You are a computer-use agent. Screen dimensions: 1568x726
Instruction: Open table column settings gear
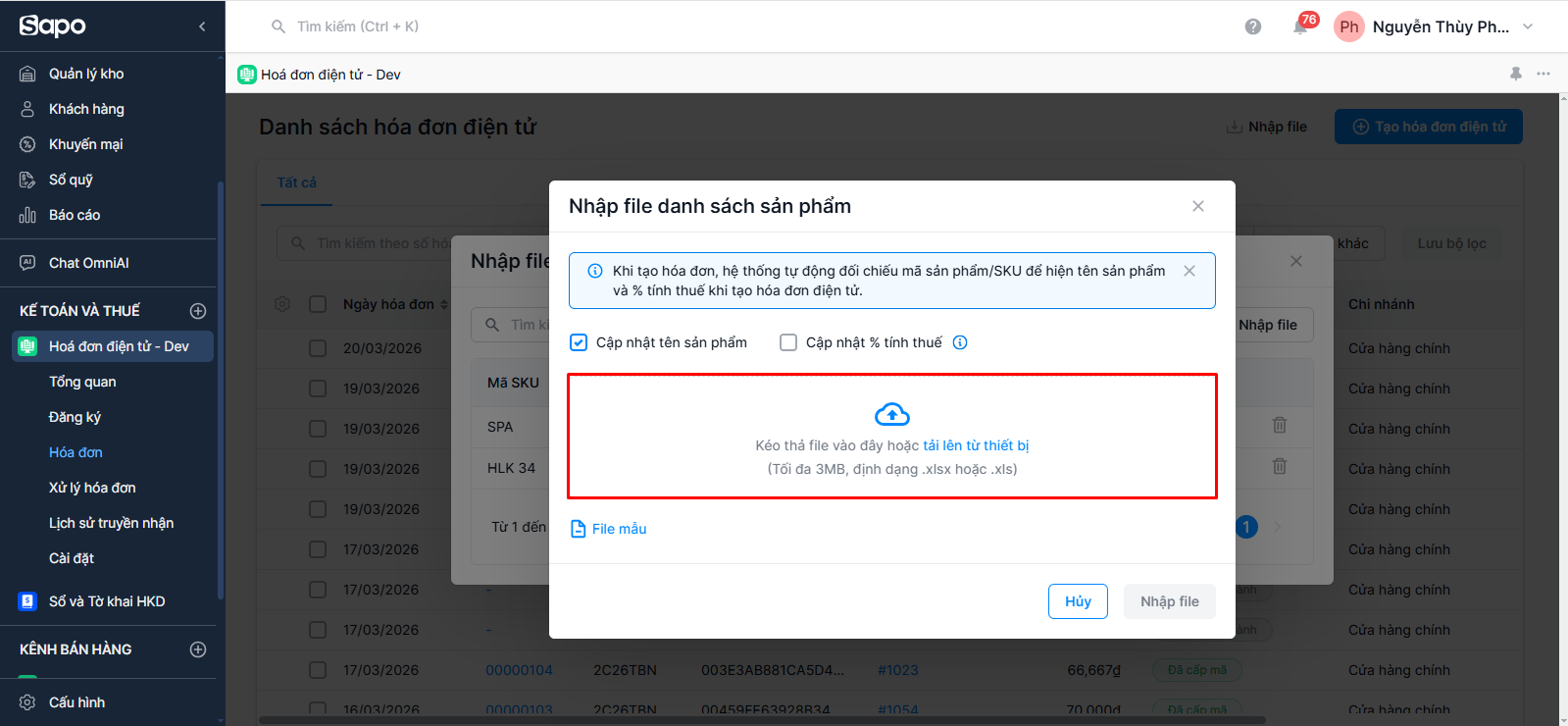tap(282, 304)
